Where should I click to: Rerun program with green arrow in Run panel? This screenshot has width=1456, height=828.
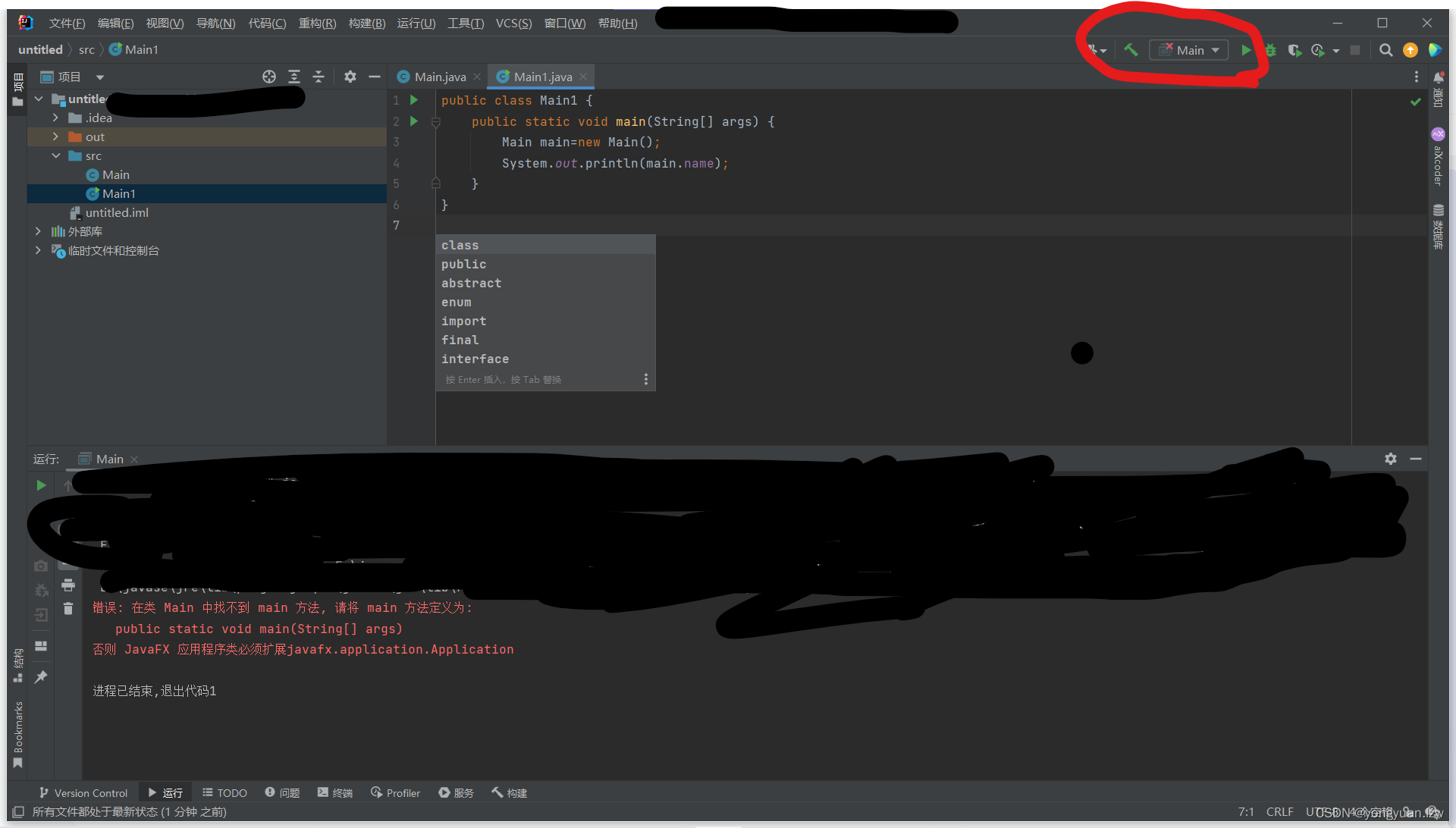click(x=42, y=485)
